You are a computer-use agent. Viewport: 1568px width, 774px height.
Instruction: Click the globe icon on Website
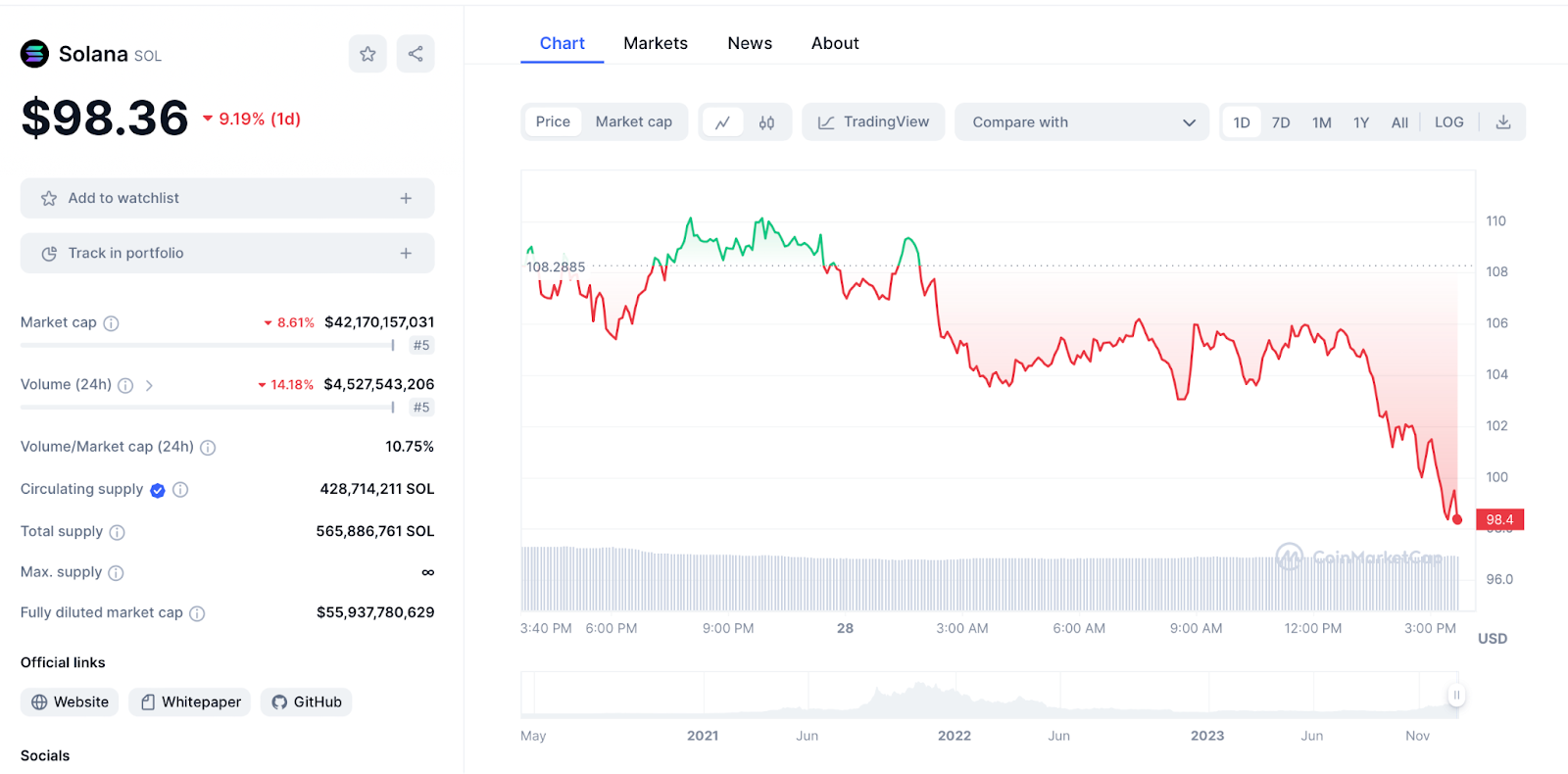(x=39, y=702)
